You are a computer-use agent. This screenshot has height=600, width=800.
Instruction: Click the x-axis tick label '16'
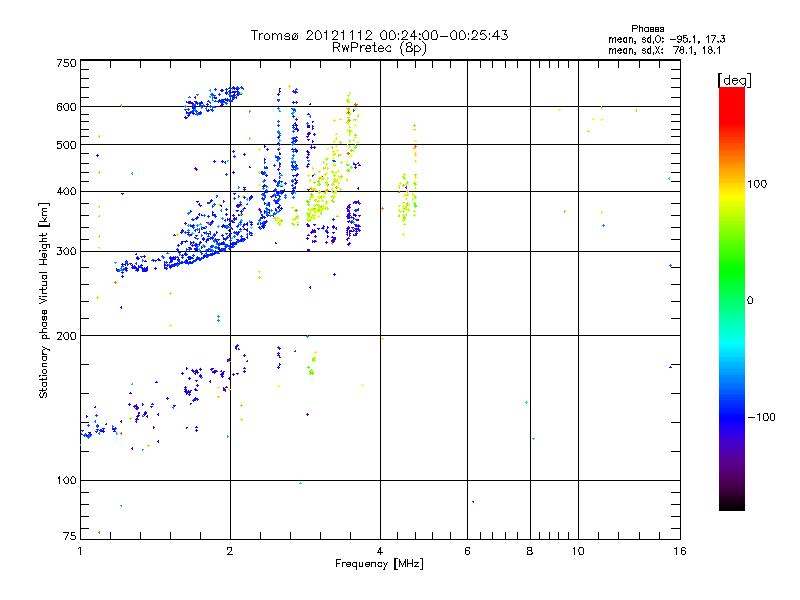coord(680,551)
